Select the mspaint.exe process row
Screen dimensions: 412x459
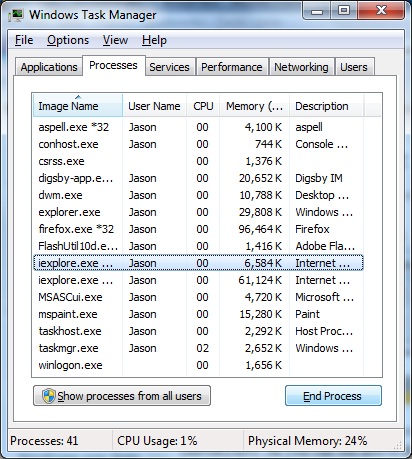click(198, 314)
